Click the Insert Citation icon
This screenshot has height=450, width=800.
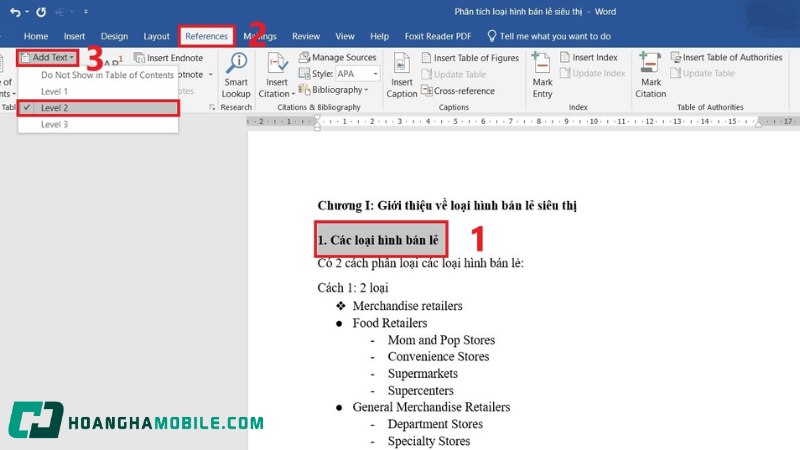tap(276, 66)
